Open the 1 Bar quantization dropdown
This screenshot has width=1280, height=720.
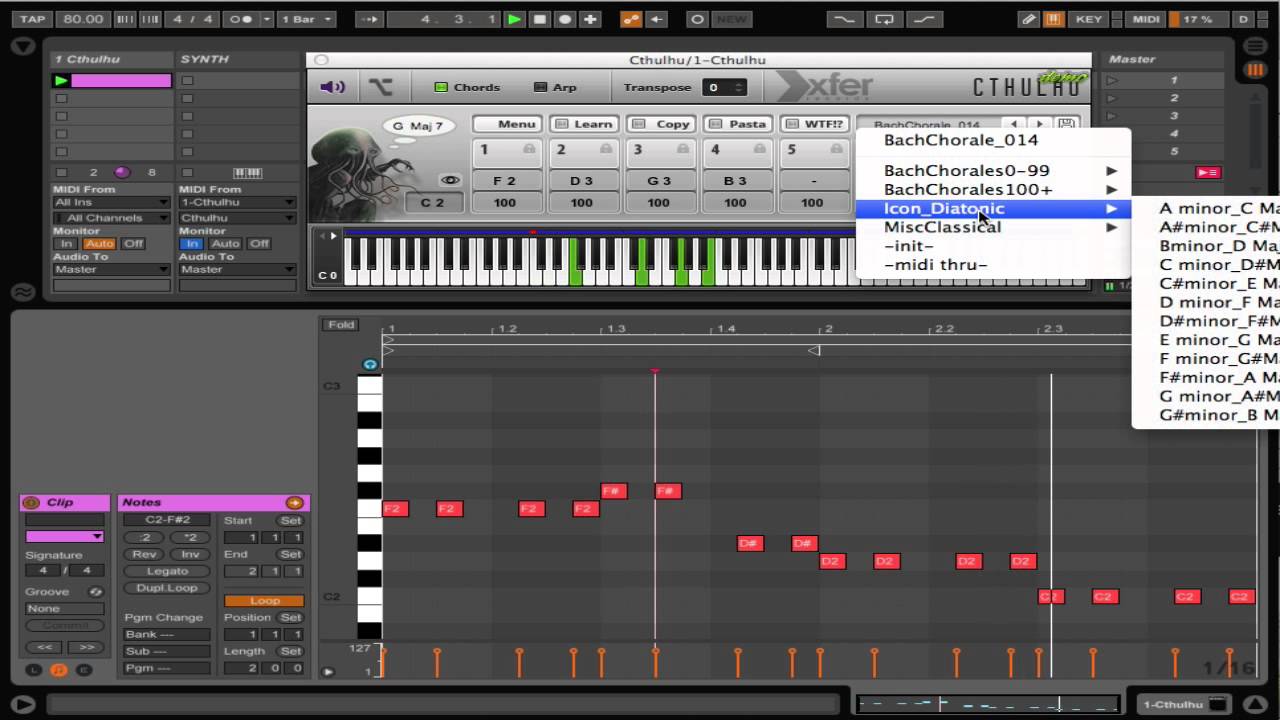tap(308, 19)
